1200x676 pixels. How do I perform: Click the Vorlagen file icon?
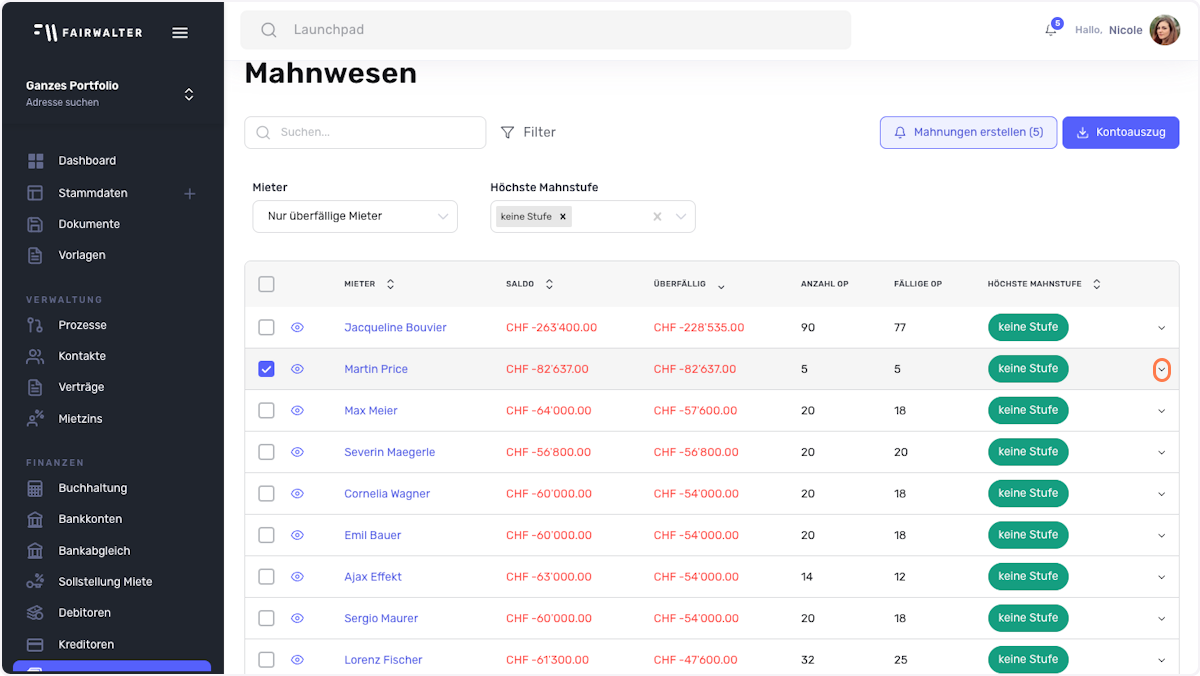point(36,255)
